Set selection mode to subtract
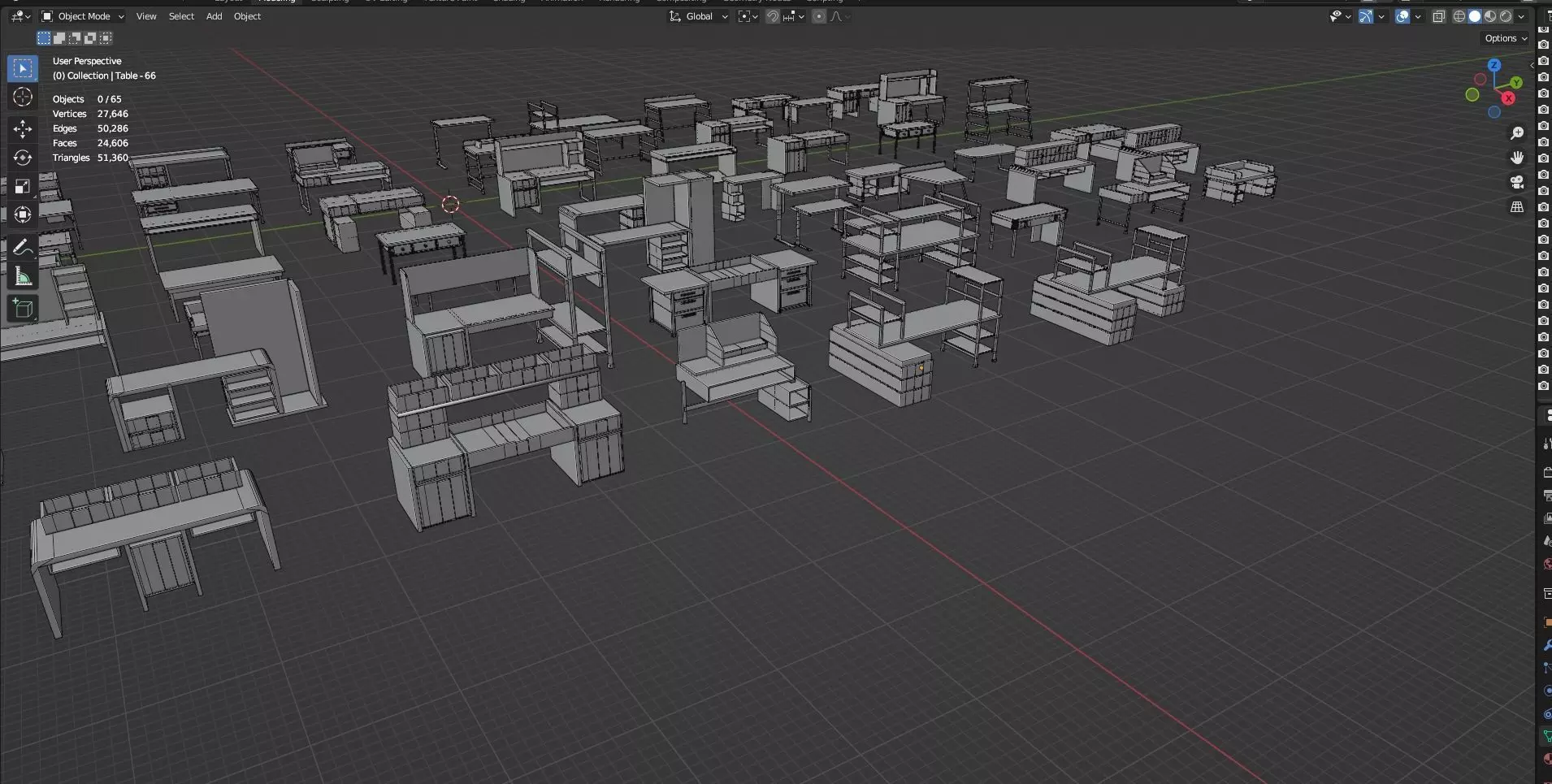This screenshot has height=784, width=1552. tap(75, 38)
